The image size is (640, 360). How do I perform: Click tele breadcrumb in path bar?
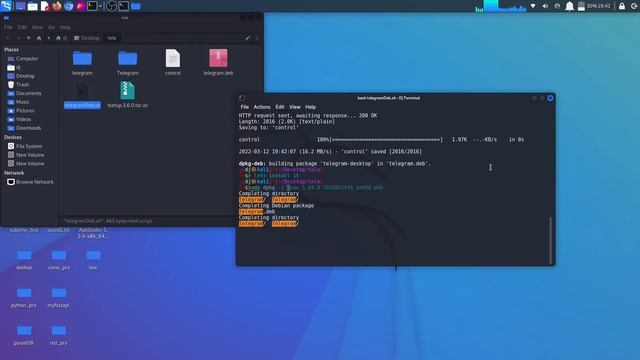coord(112,38)
